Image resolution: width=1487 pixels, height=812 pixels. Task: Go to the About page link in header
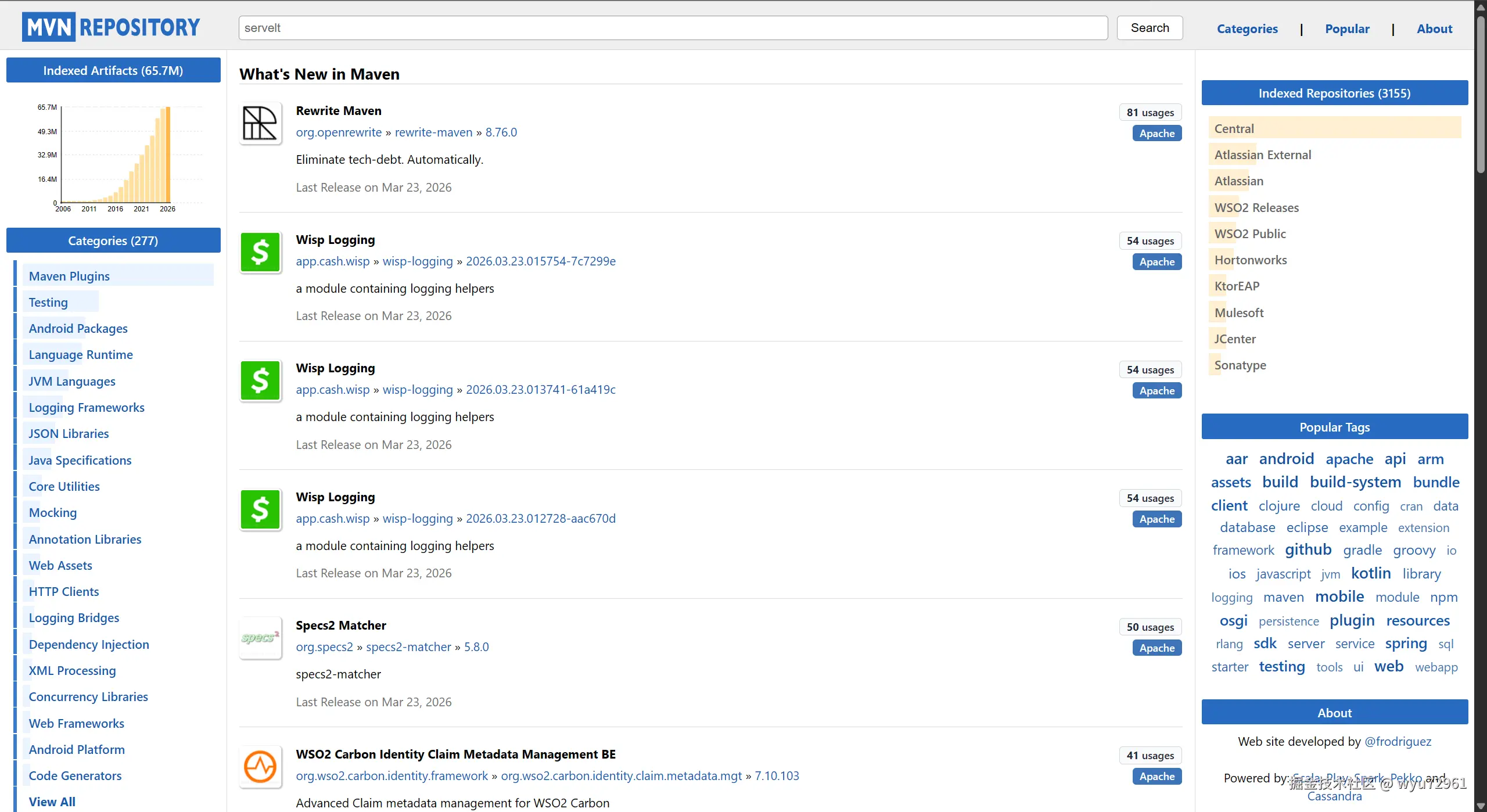click(x=1434, y=28)
